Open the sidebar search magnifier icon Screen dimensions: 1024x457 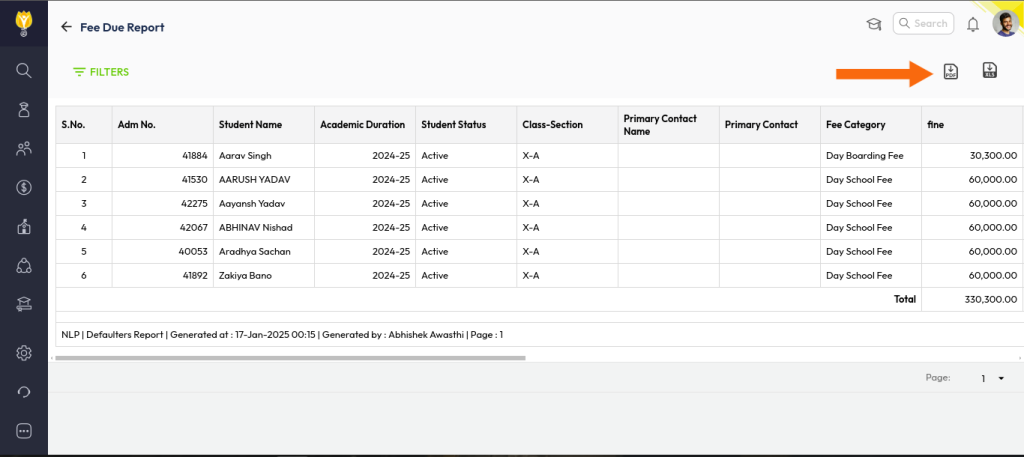[x=24, y=70]
